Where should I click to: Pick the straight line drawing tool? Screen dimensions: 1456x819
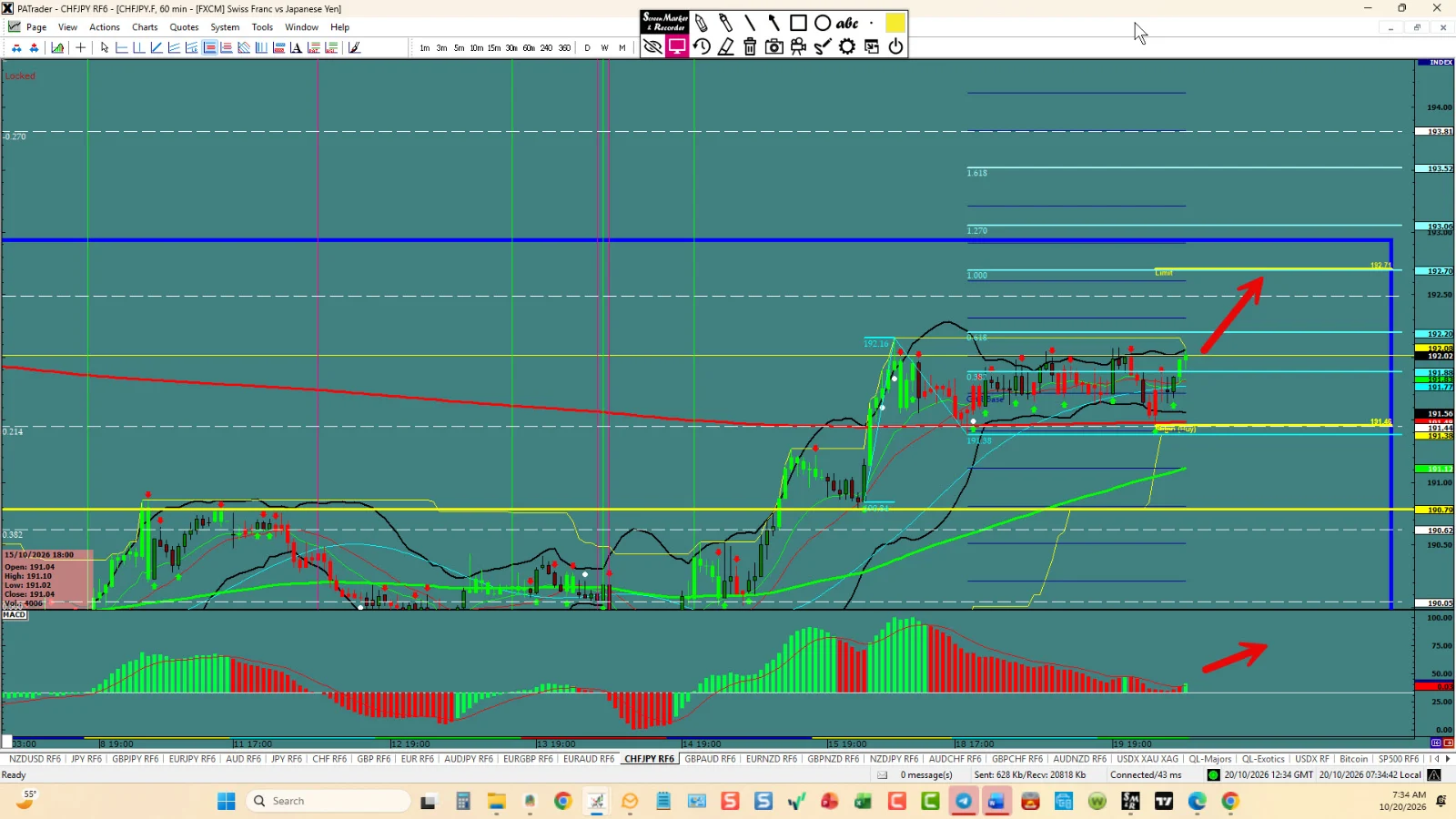(750, 23)
